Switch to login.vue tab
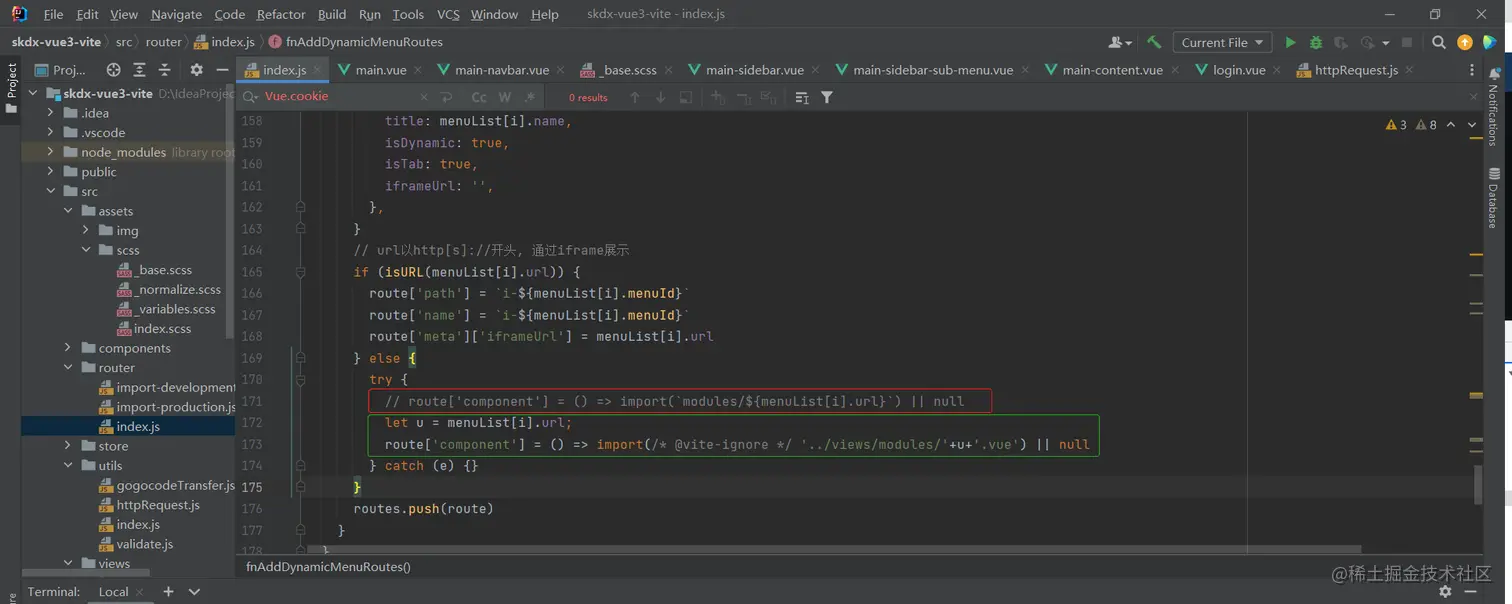 tap(1239, 70)
